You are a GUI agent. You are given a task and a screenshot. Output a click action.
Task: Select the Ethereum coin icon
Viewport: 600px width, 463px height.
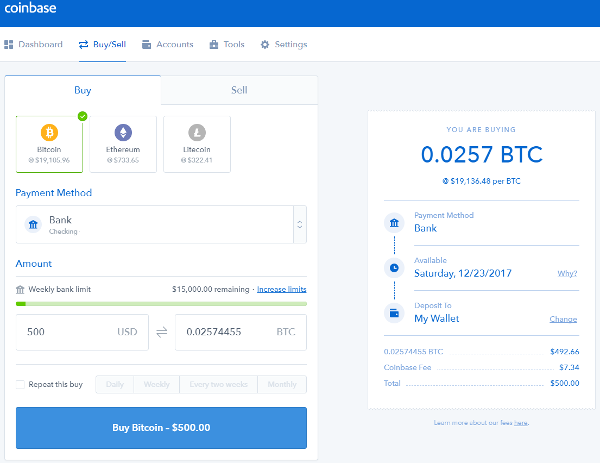pyautogui.click(x=123, y=132)
